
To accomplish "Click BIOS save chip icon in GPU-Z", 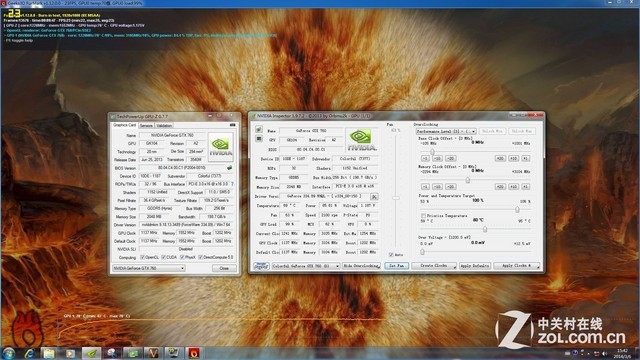I will [230, 168].
